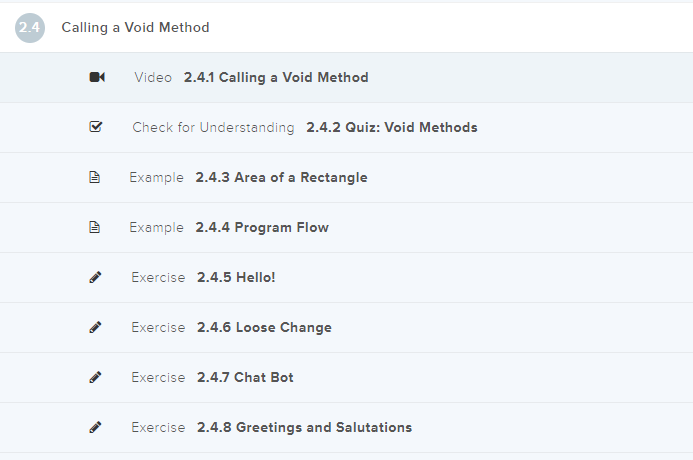Click the pencil icon beside Chat Bot
The image size is (693, 460).
95,377
